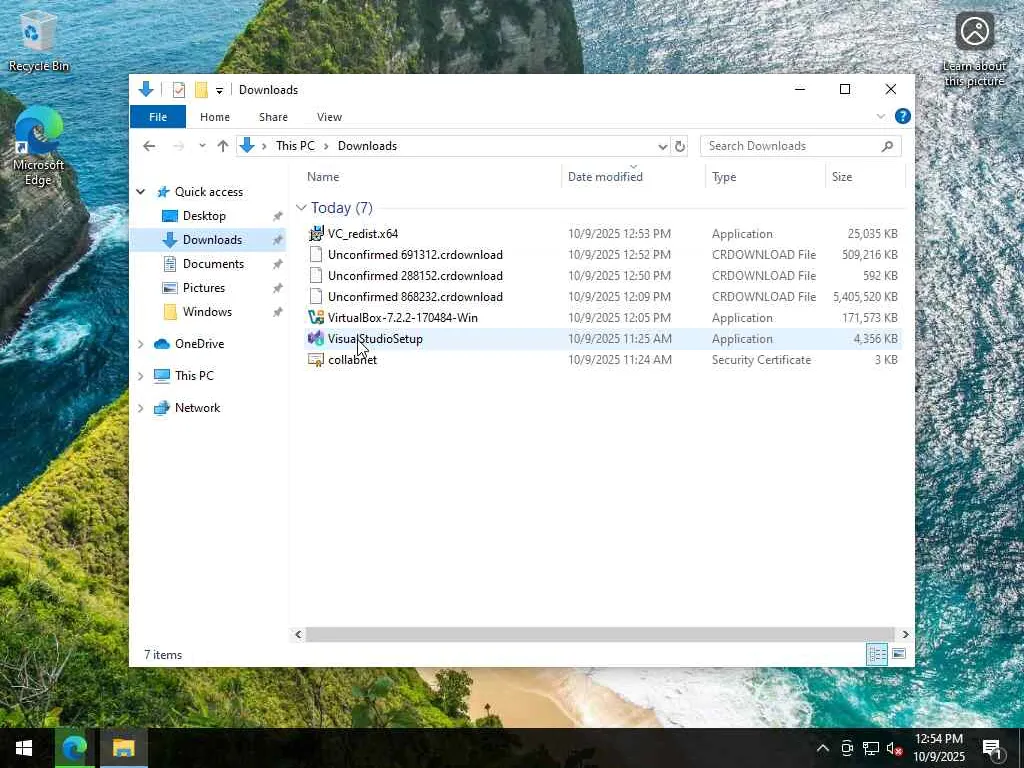Open the notification center in the taskbar
Image resolution: width=1024 pixels, height=768 pixels.
click(x=991, y=748)
